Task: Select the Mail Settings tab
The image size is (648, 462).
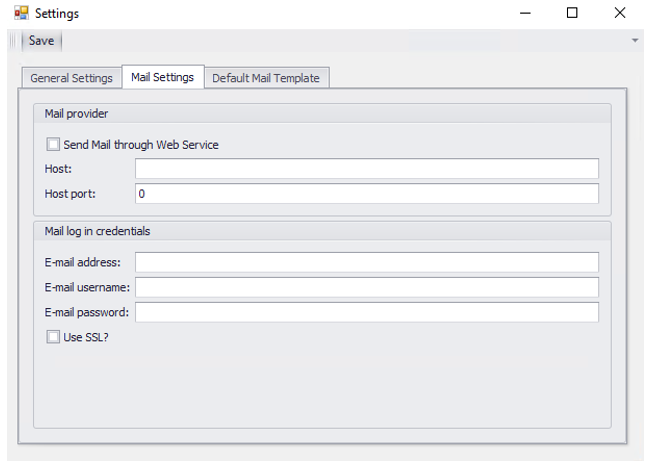Action: (162, 77)
